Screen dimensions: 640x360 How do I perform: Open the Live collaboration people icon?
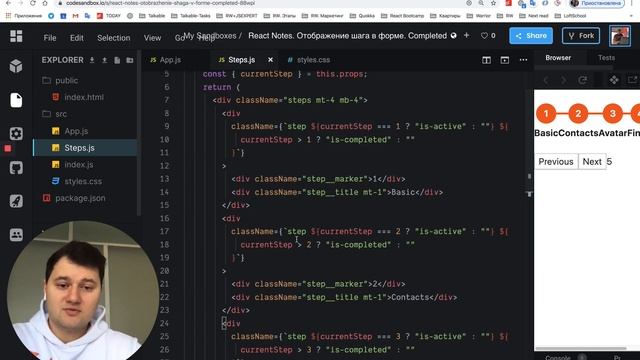pos(16,235)
